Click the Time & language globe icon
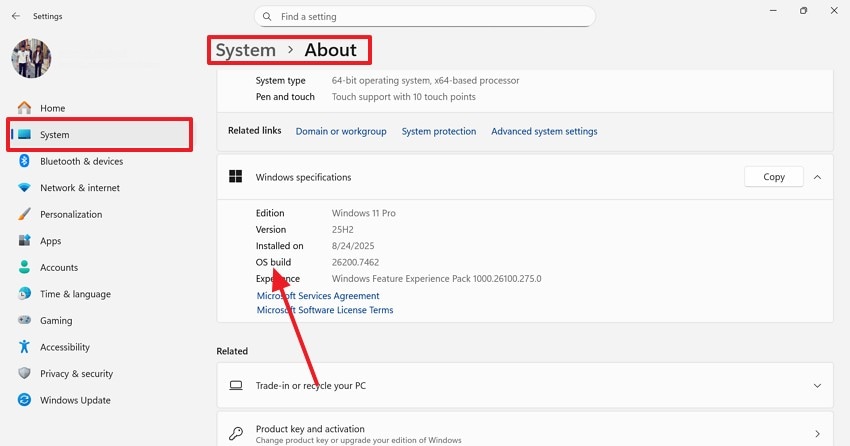The height and width of the screenshot is (446, 850). (24, 294)
